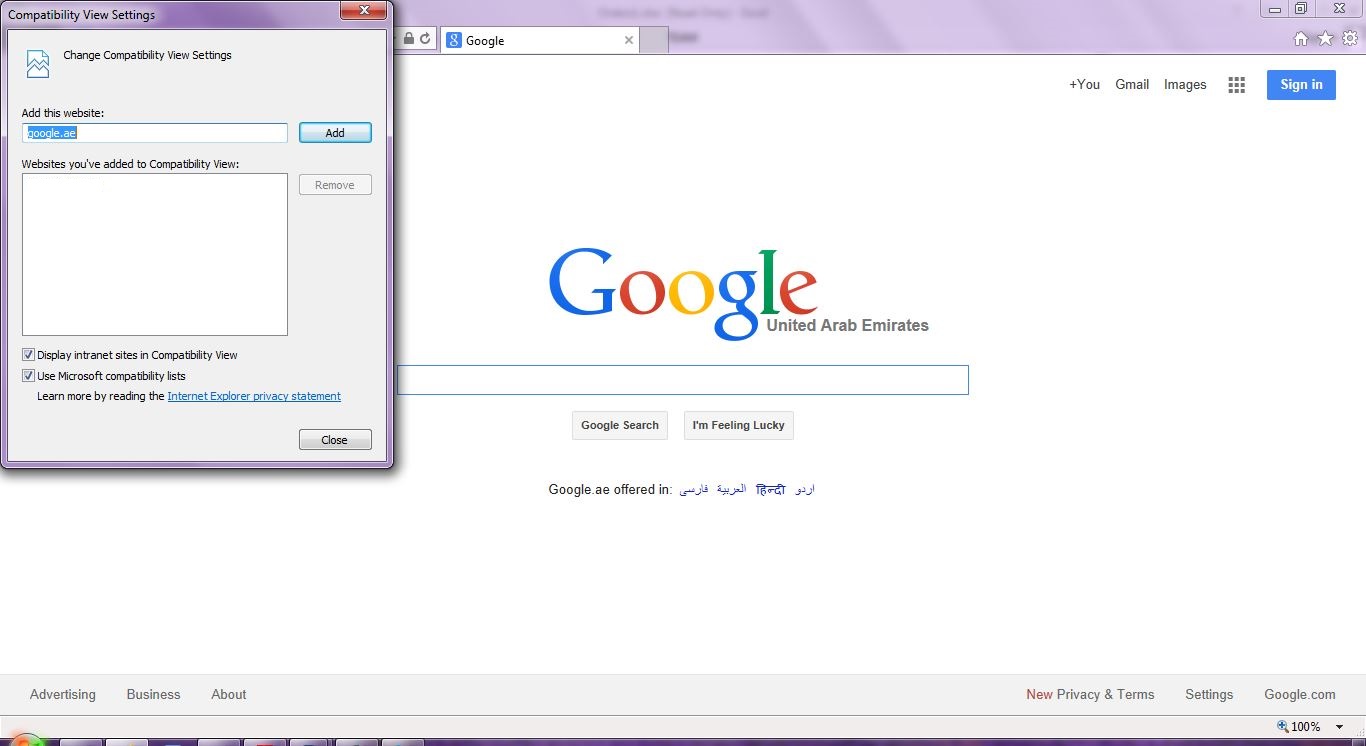Open the 100% zoom level dropdown arrow

click(x=1340, y=727)
